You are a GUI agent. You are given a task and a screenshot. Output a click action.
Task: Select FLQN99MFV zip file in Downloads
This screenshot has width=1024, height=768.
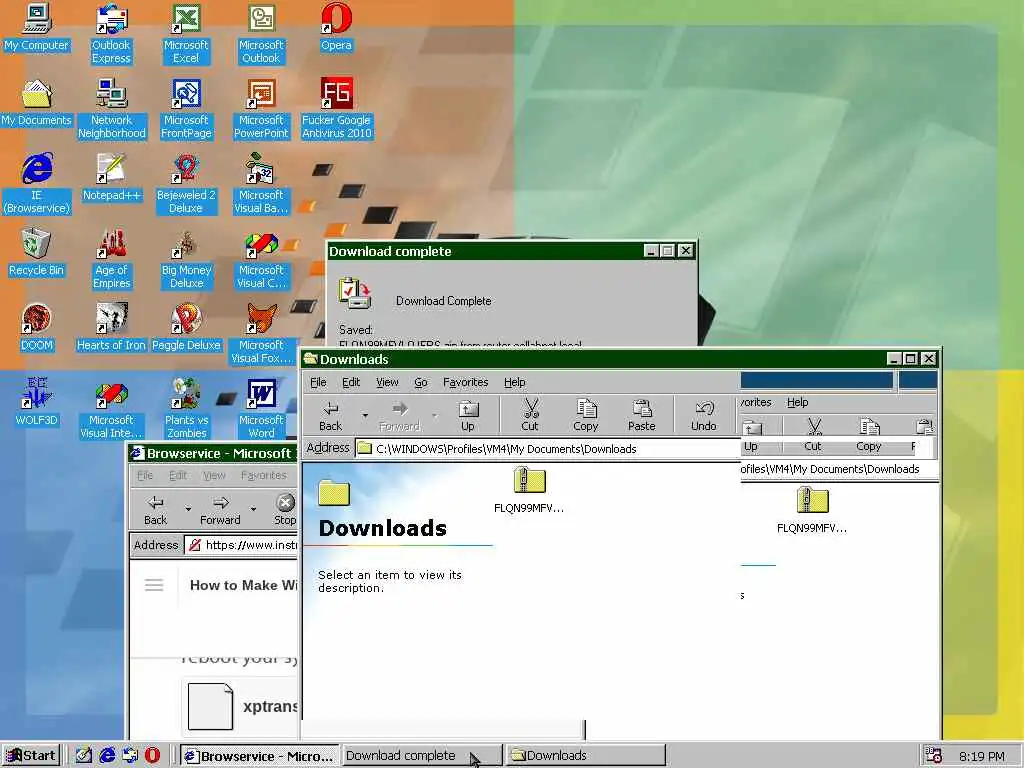529,490
